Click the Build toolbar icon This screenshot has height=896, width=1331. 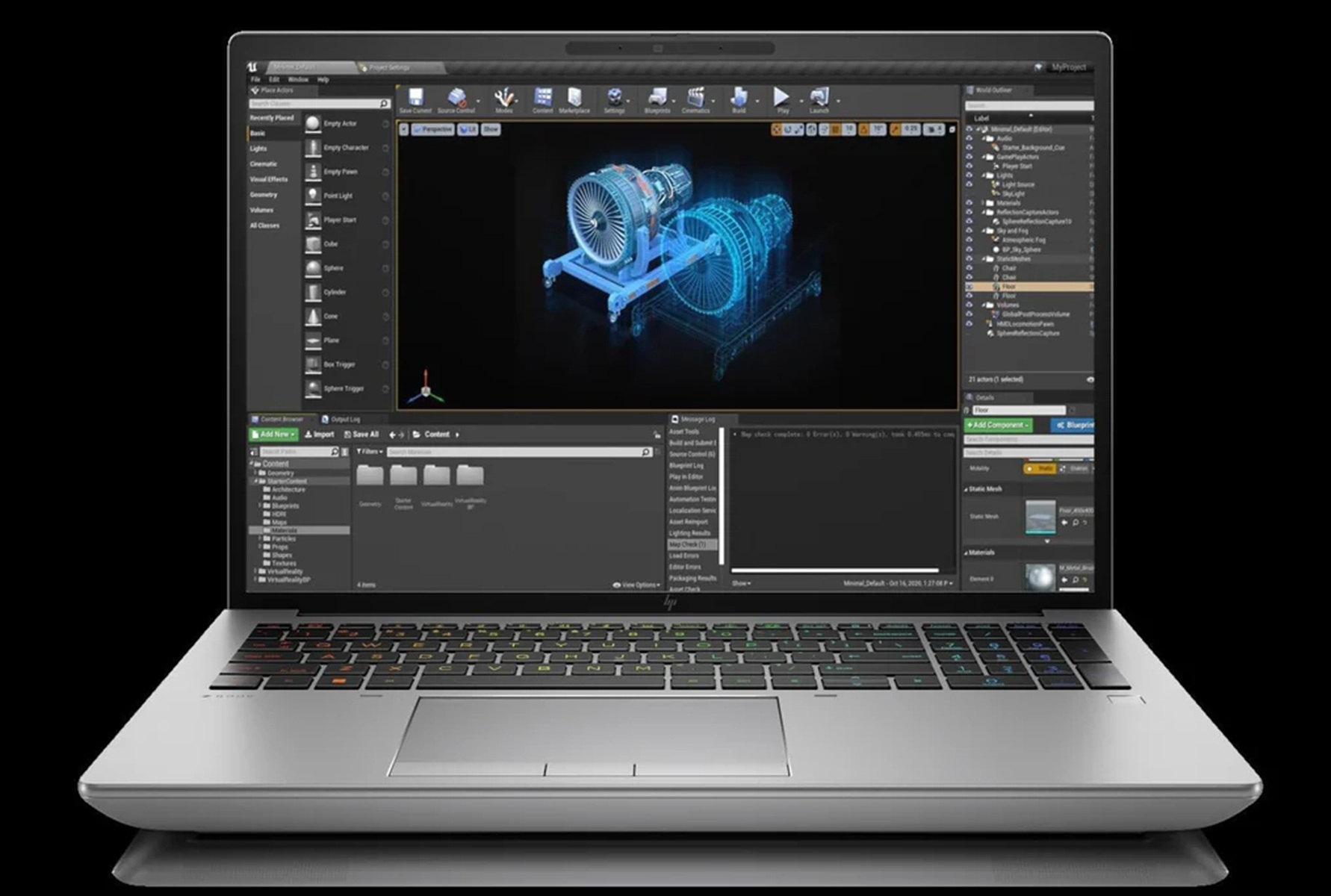point(739,97)
